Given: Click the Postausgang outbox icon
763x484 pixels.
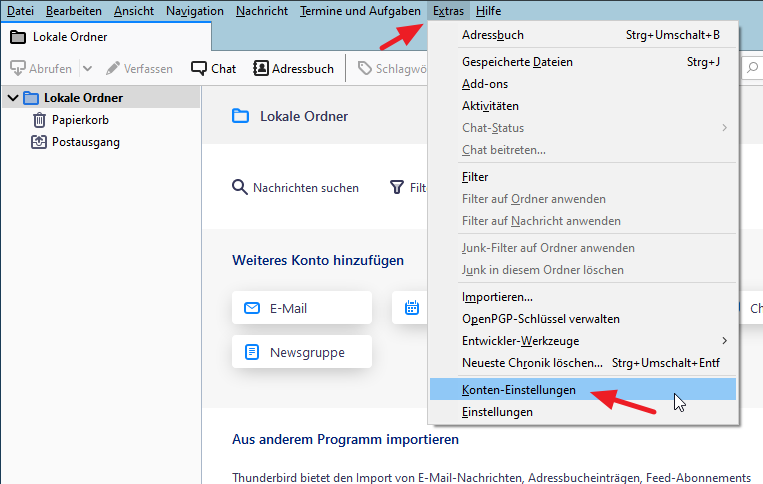Looking at the screenshot, I should (39, 142).
